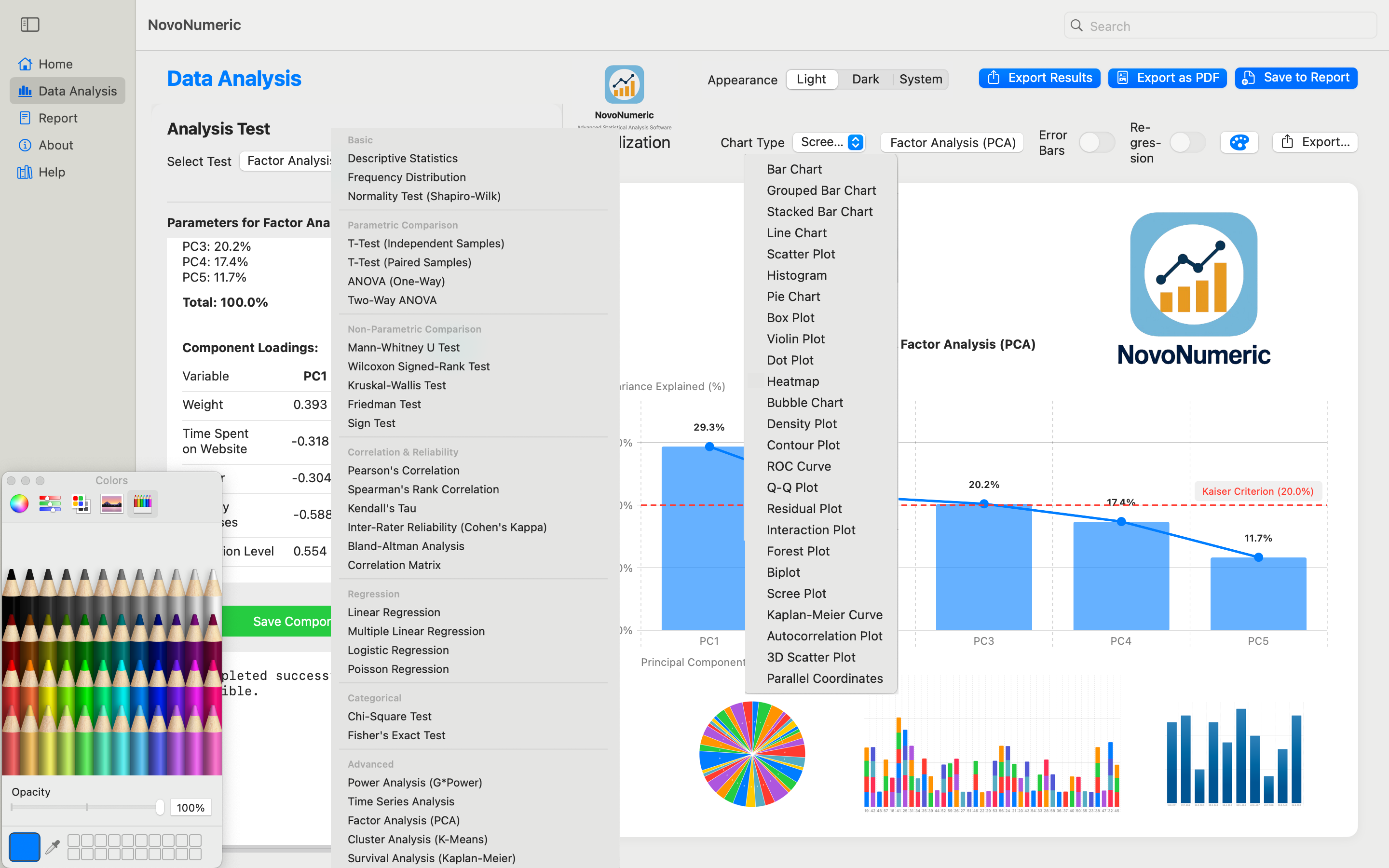Select the color wheel picker tab
The width and height of the screenshot is (1389, 868).
click(19, 503)
